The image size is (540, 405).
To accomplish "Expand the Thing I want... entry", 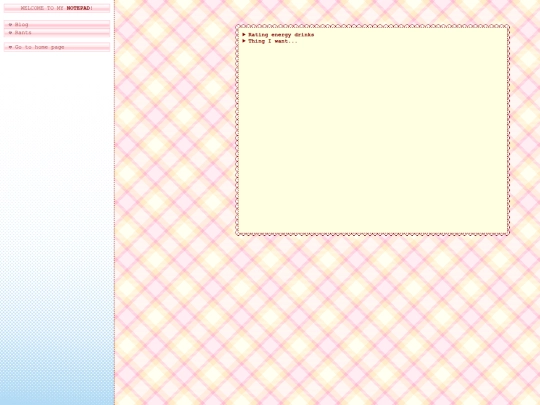I will point(270,41).
